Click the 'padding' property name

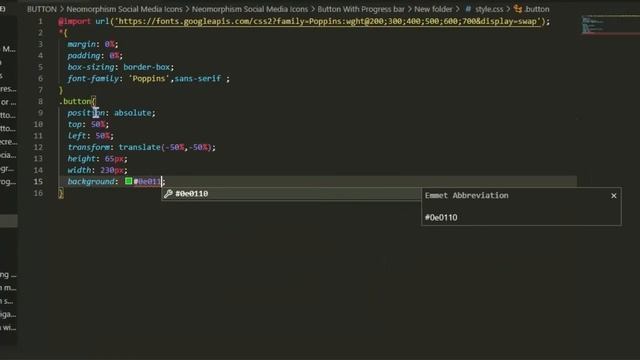point(84,56)
